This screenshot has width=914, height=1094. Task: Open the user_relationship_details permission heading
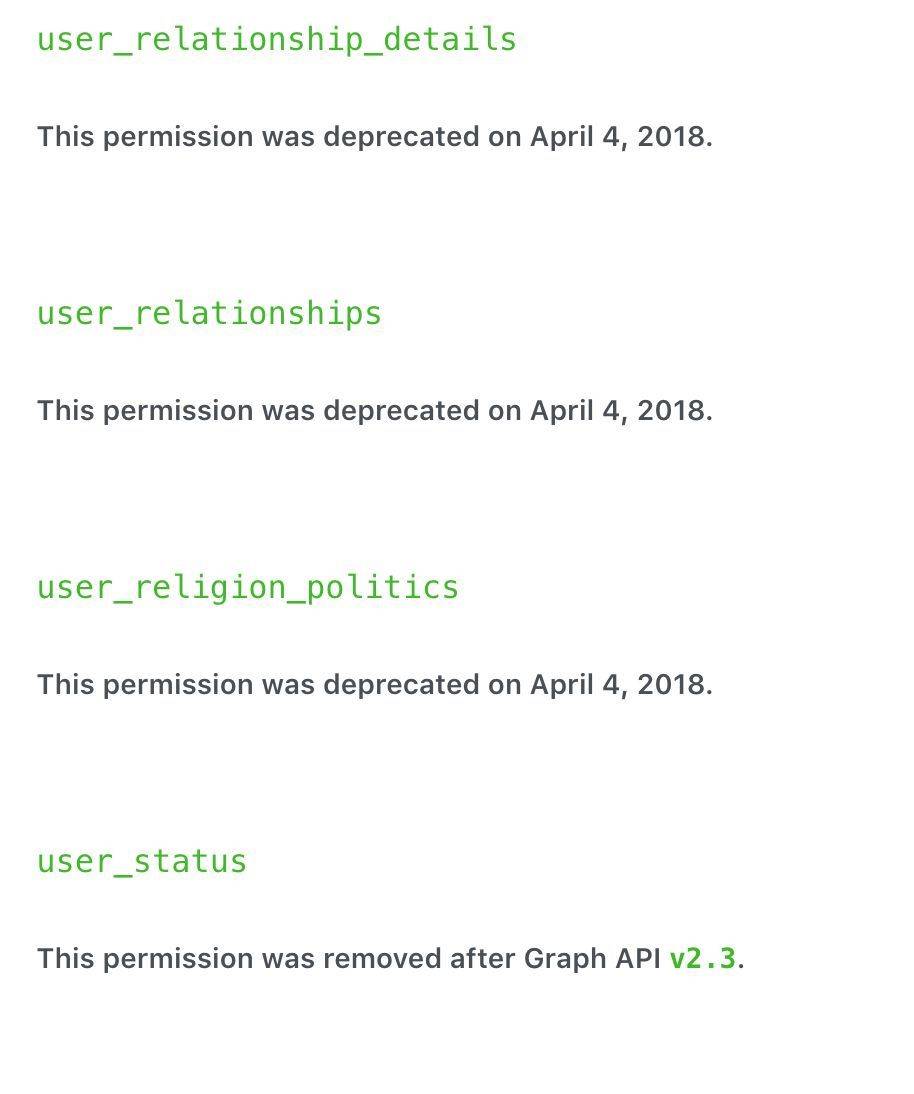point(277,39)
